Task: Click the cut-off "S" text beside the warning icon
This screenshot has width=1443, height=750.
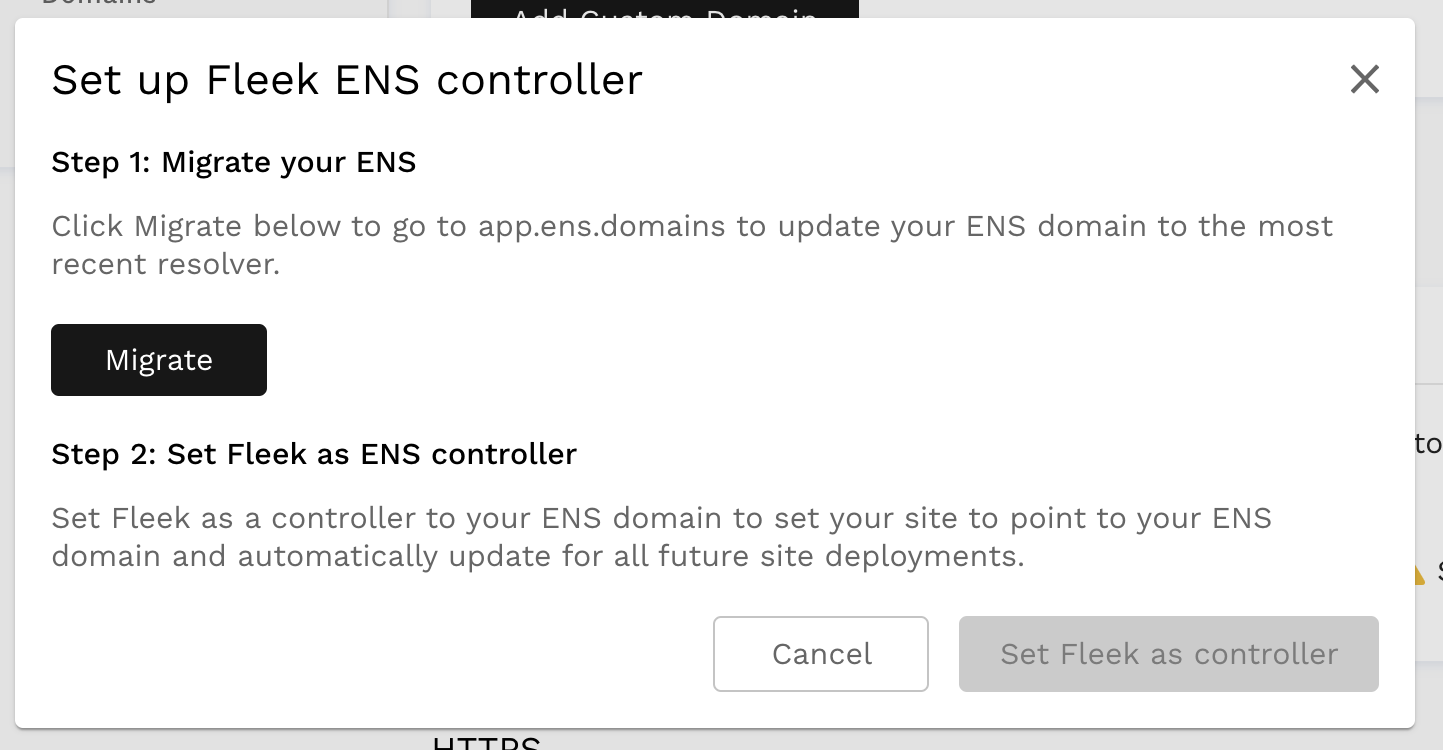Action: [x=1438, y=572]
